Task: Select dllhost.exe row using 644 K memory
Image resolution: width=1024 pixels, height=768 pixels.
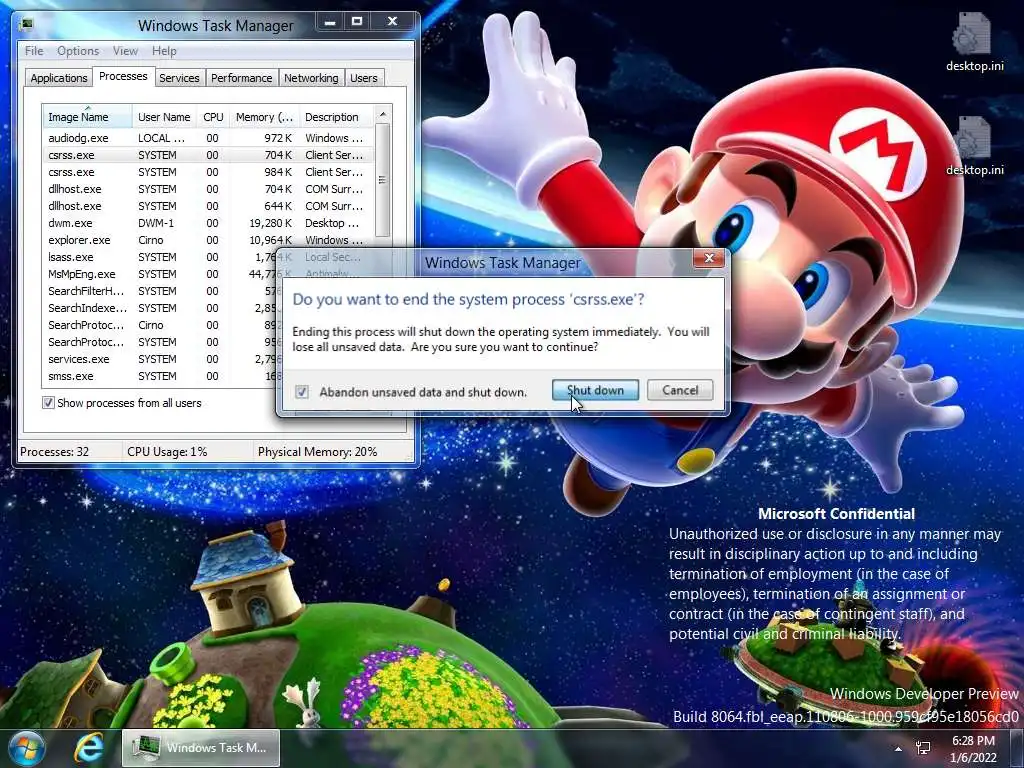Action: point(208,206)
